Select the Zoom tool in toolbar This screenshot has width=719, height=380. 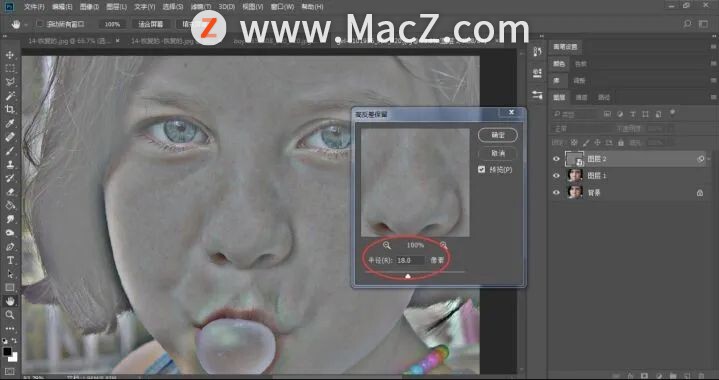10,315
